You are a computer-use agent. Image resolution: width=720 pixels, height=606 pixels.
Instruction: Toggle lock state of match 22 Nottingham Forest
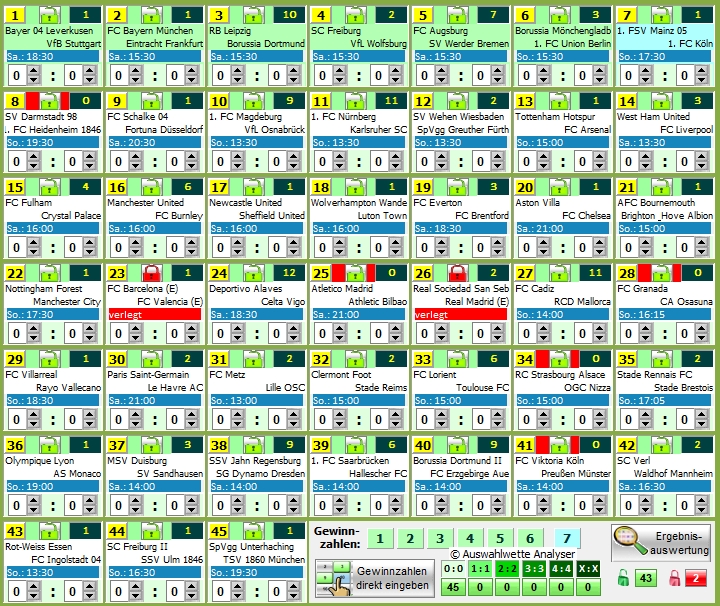click(50, 273)
